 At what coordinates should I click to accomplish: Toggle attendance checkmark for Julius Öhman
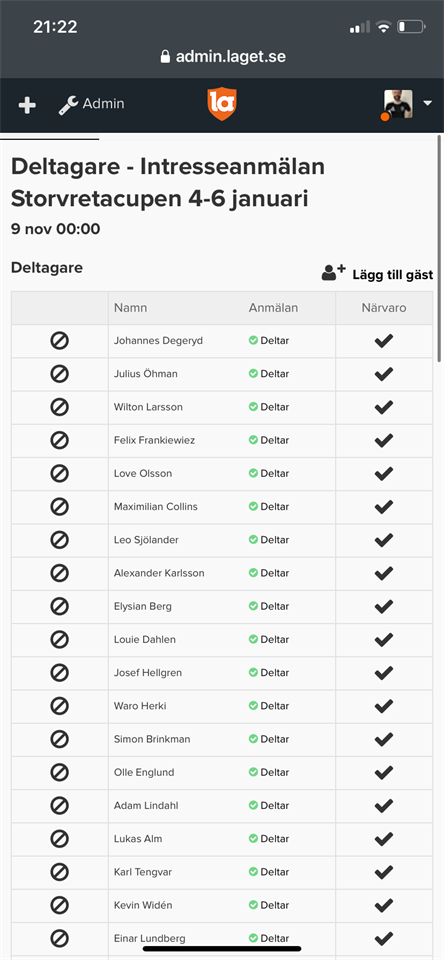click(x=383, y=374)
